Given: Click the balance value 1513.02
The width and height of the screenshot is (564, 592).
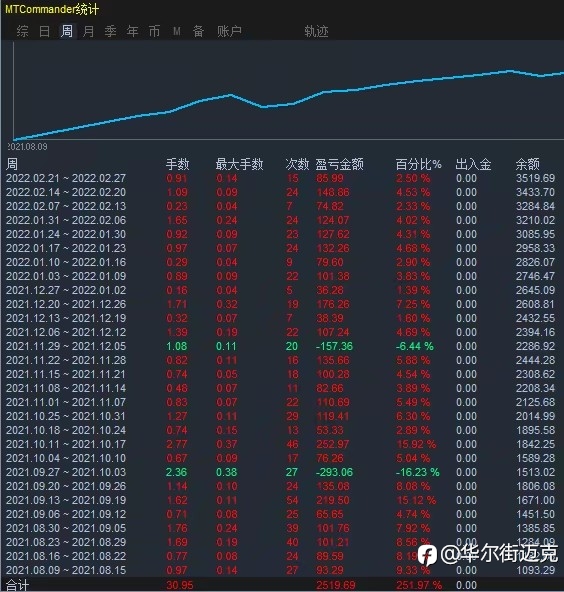Looking at the screenshot, I should point(536,472).
